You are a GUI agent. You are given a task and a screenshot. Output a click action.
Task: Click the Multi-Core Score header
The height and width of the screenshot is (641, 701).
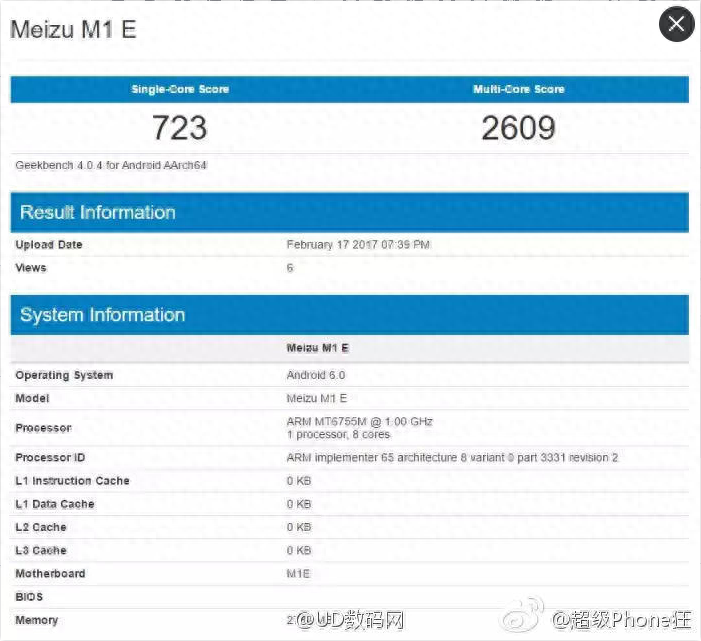click(519, 89)
